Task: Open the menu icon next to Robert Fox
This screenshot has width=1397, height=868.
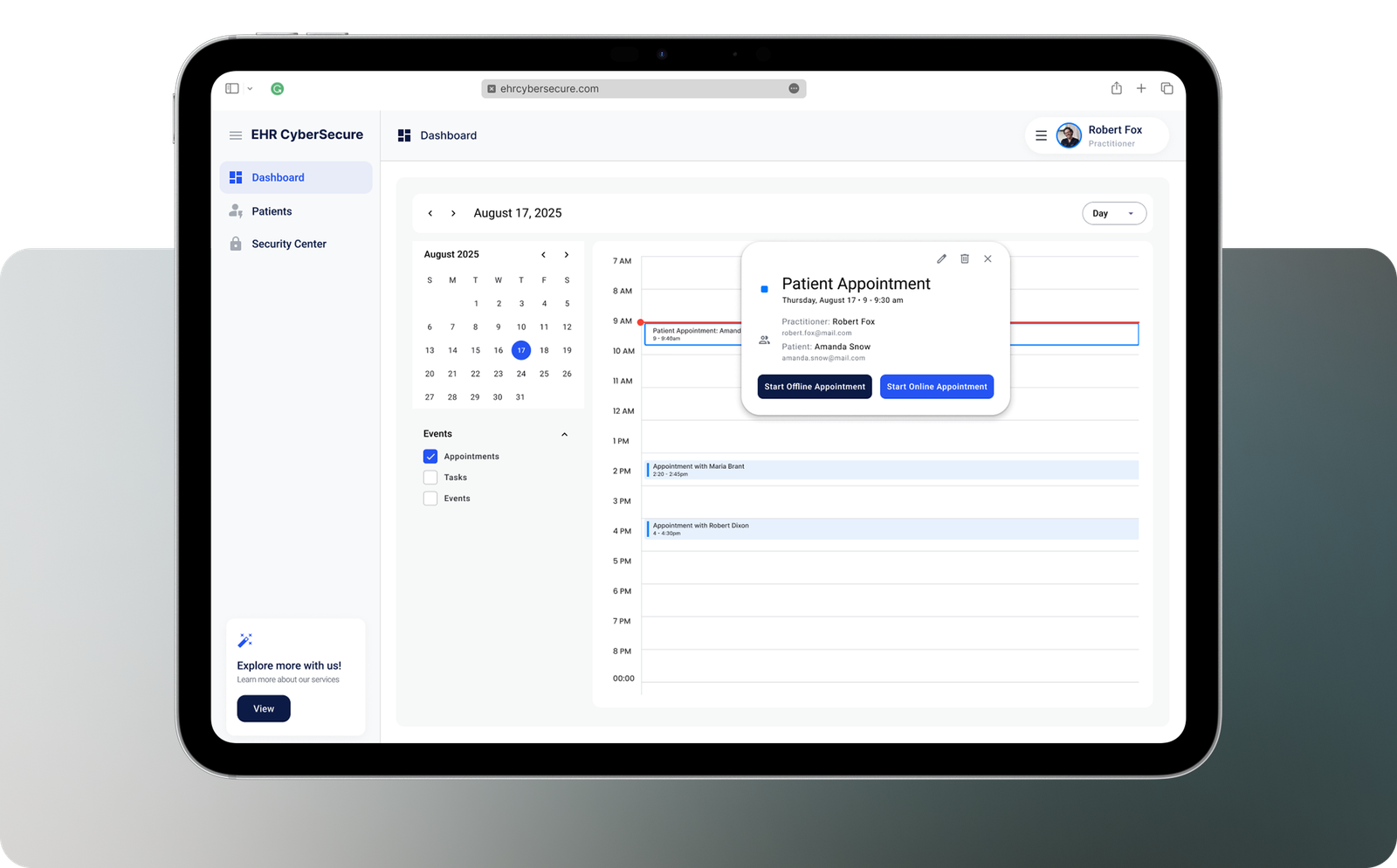Action: coord(1041,135)
